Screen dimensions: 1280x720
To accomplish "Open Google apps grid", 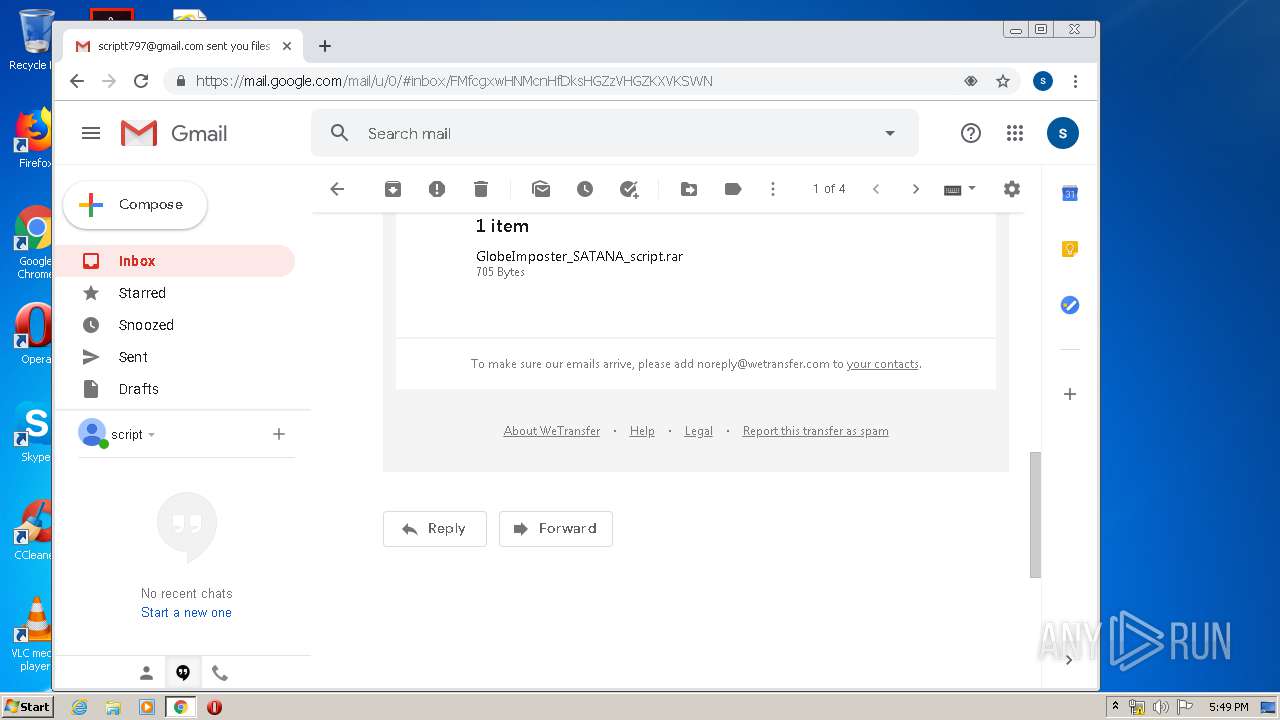I will click(1015, 133).
